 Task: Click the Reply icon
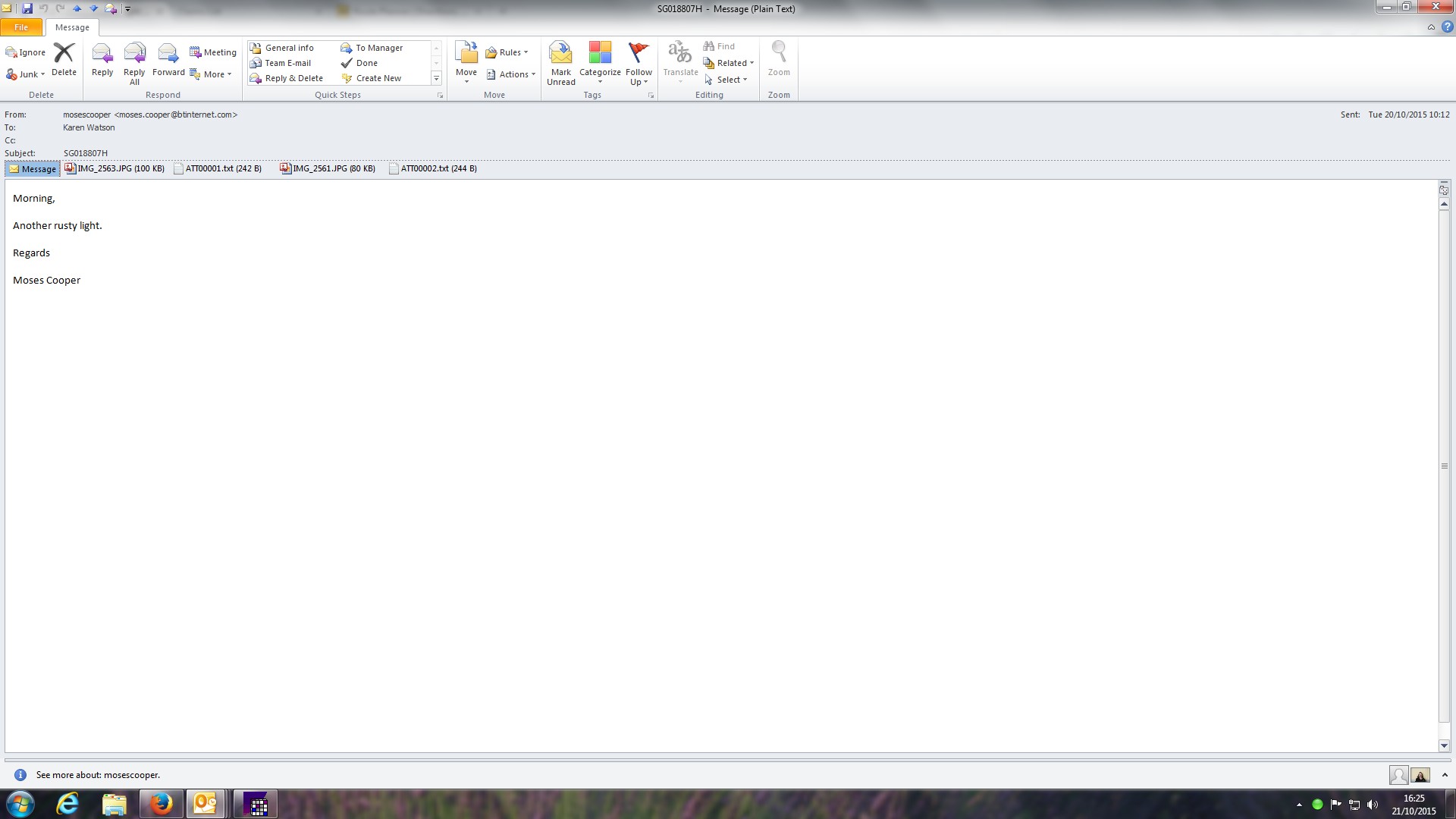(102, 54)
